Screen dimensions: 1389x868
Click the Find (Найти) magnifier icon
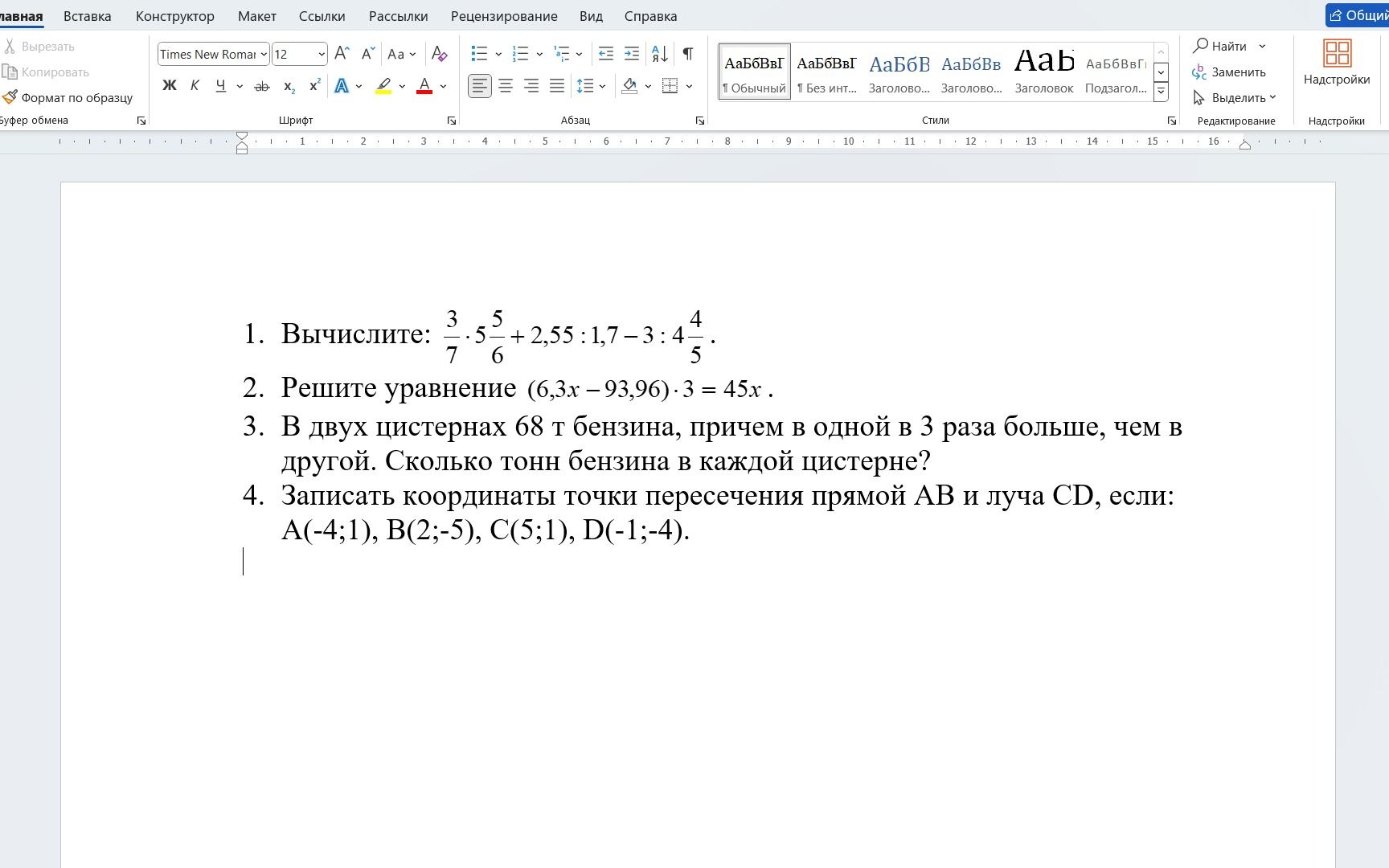tap(1201, 46)
